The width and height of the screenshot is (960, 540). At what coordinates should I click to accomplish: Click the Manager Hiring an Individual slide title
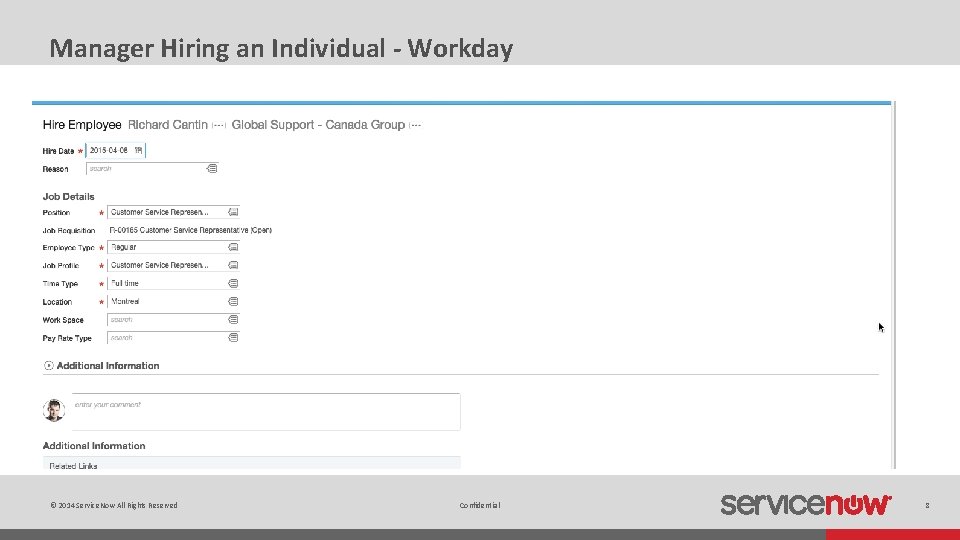(x=281, y=48)
